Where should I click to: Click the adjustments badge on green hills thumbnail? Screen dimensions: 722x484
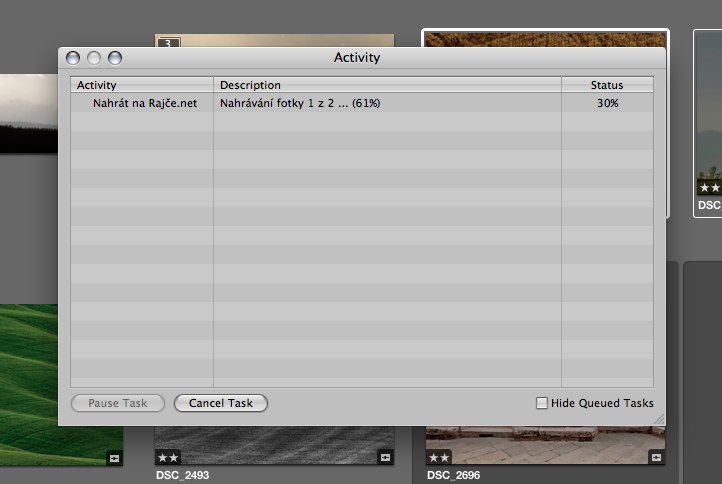click(x=115, y=458)
